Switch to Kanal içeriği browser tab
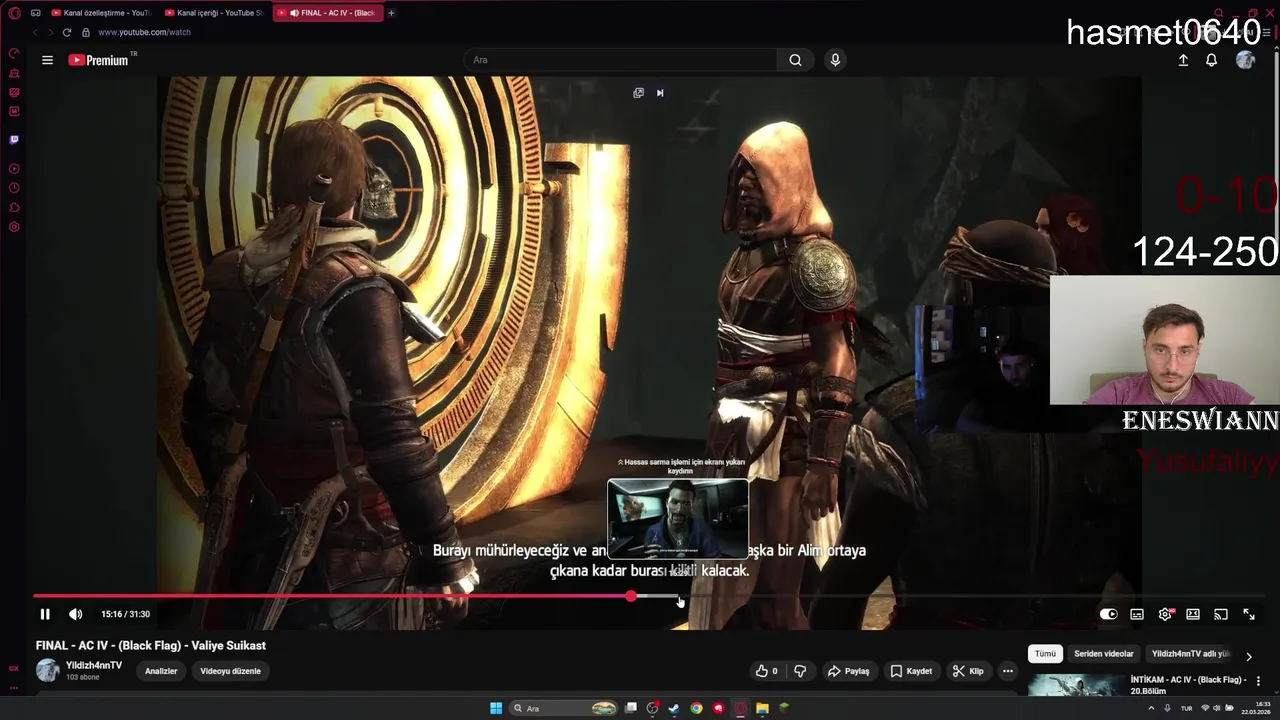 (213, 13)
